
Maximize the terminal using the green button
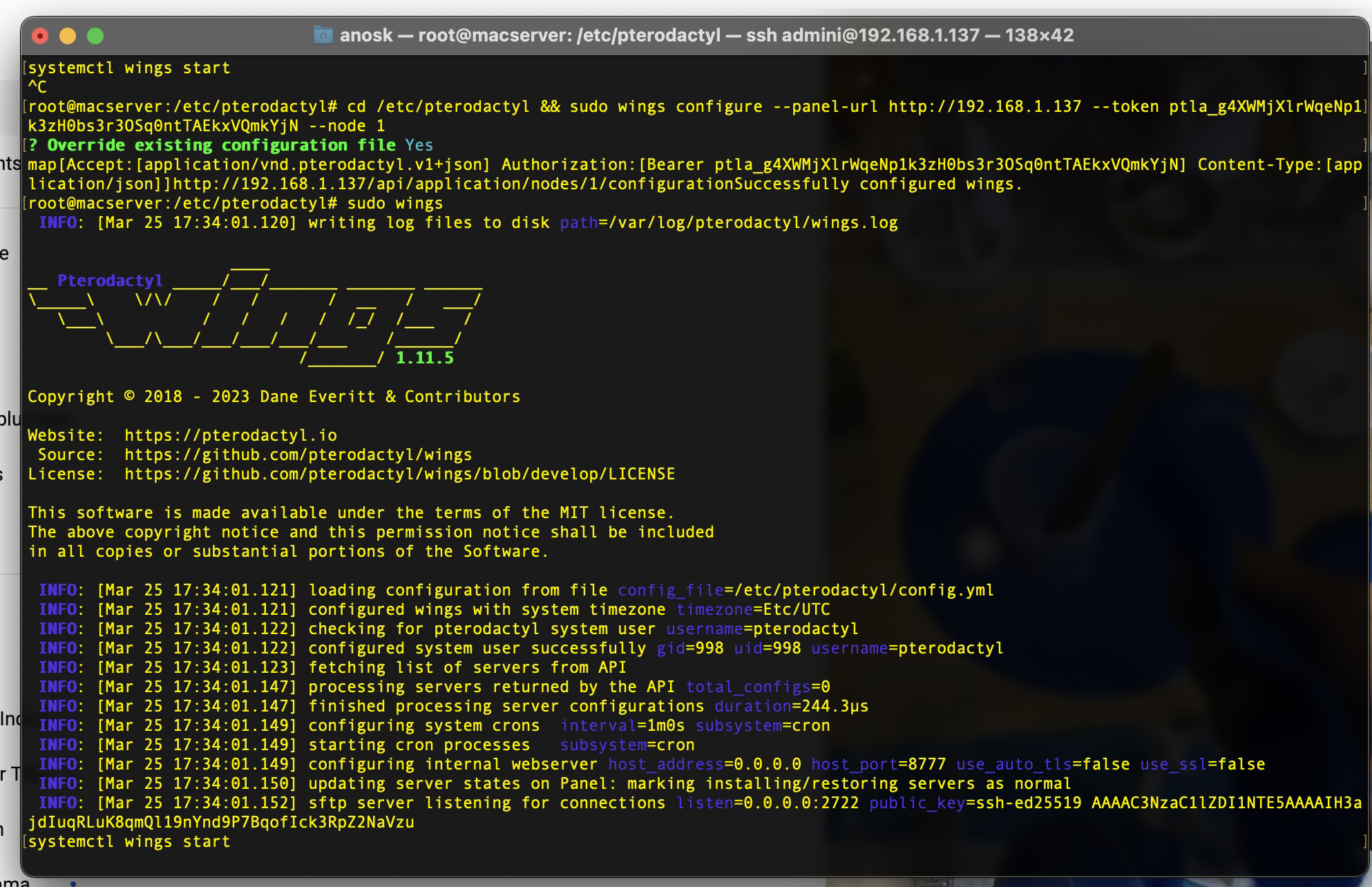click(x=95, y=36)
